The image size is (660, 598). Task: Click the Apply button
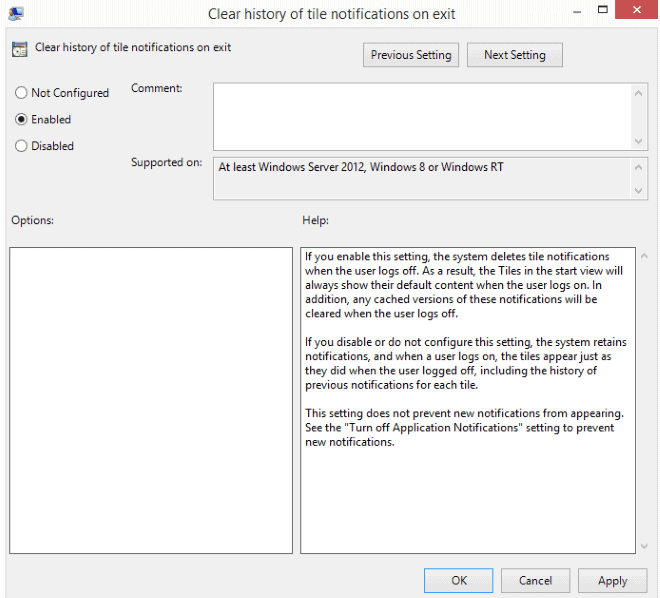612,580
